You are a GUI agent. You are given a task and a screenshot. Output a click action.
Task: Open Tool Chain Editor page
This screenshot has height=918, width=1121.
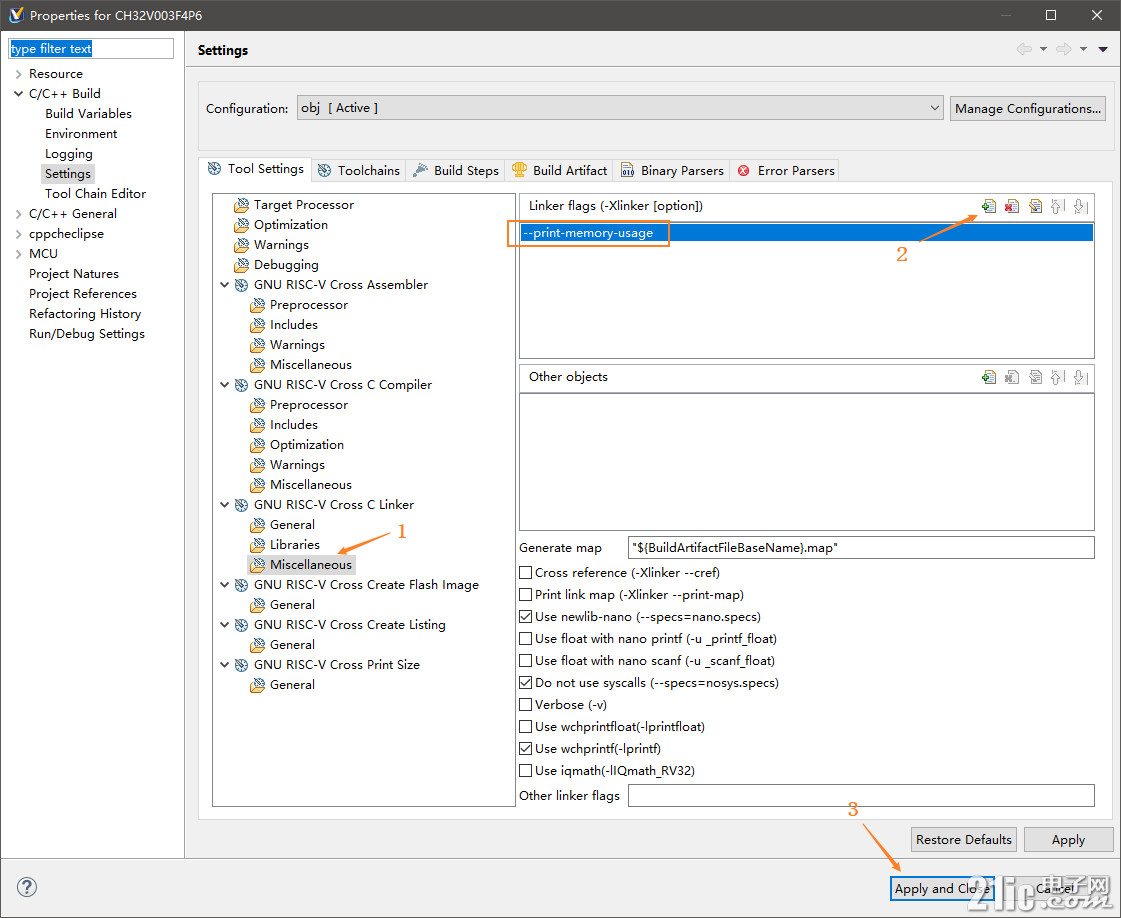[x=95, y=194]
